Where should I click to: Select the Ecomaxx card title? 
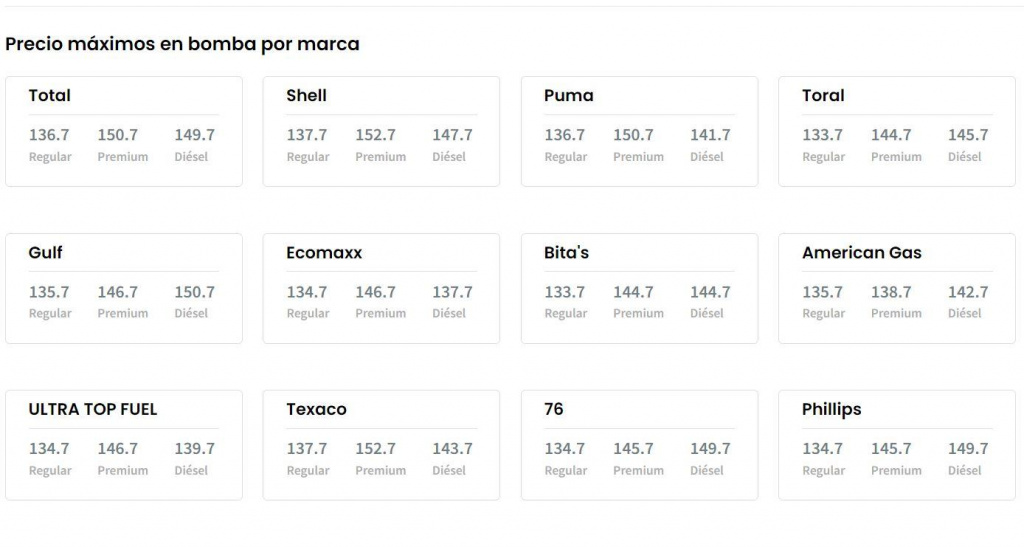coord(324,253)
